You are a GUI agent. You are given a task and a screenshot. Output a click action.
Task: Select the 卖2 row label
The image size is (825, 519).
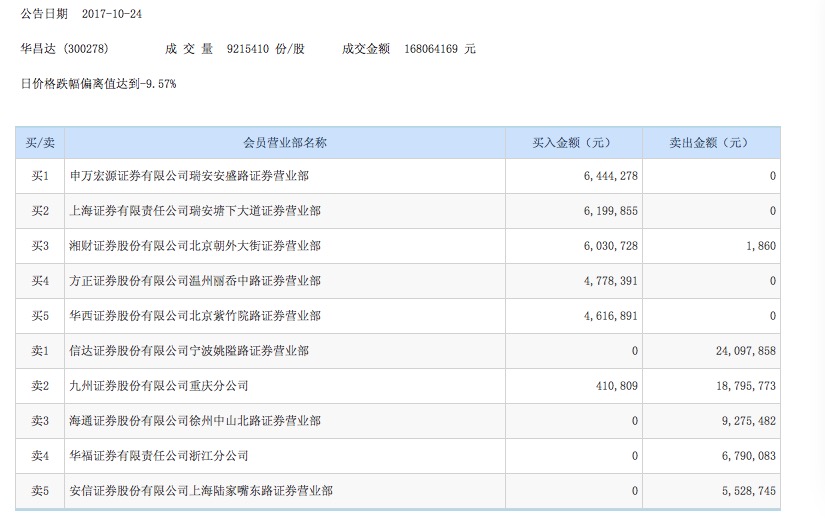tap(40, 386)
